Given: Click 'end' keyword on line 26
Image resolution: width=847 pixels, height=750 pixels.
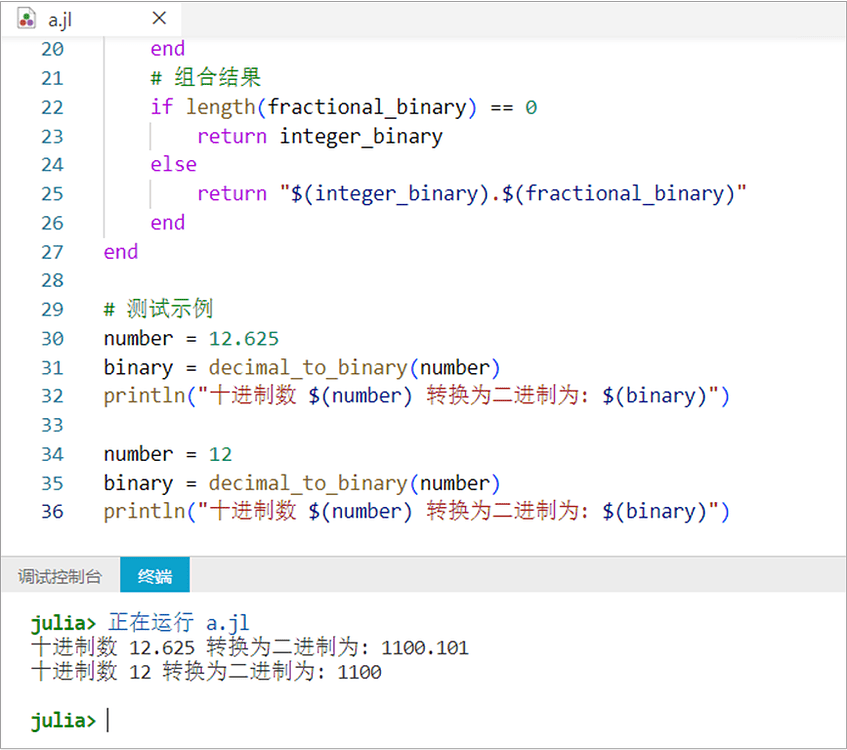Looking at the screenshot, I should 167,223.
